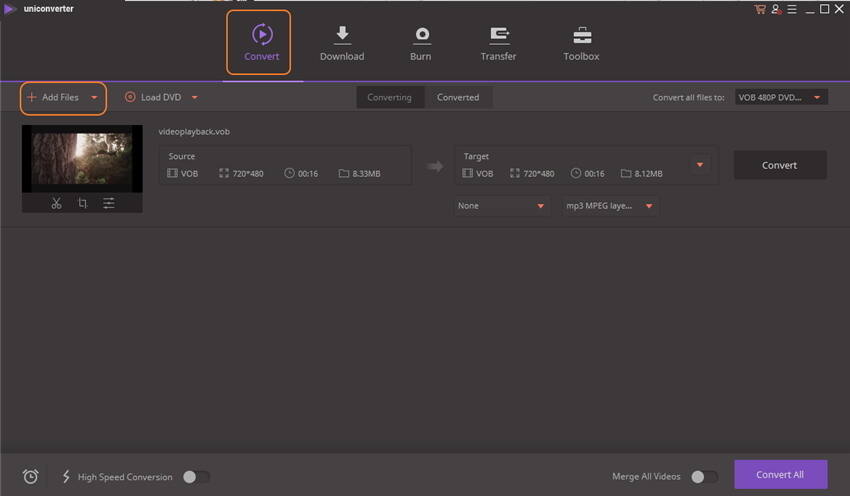This screenshot has height=496, width=850.
Task: Show the Converting tab
Action: point(389,98)
